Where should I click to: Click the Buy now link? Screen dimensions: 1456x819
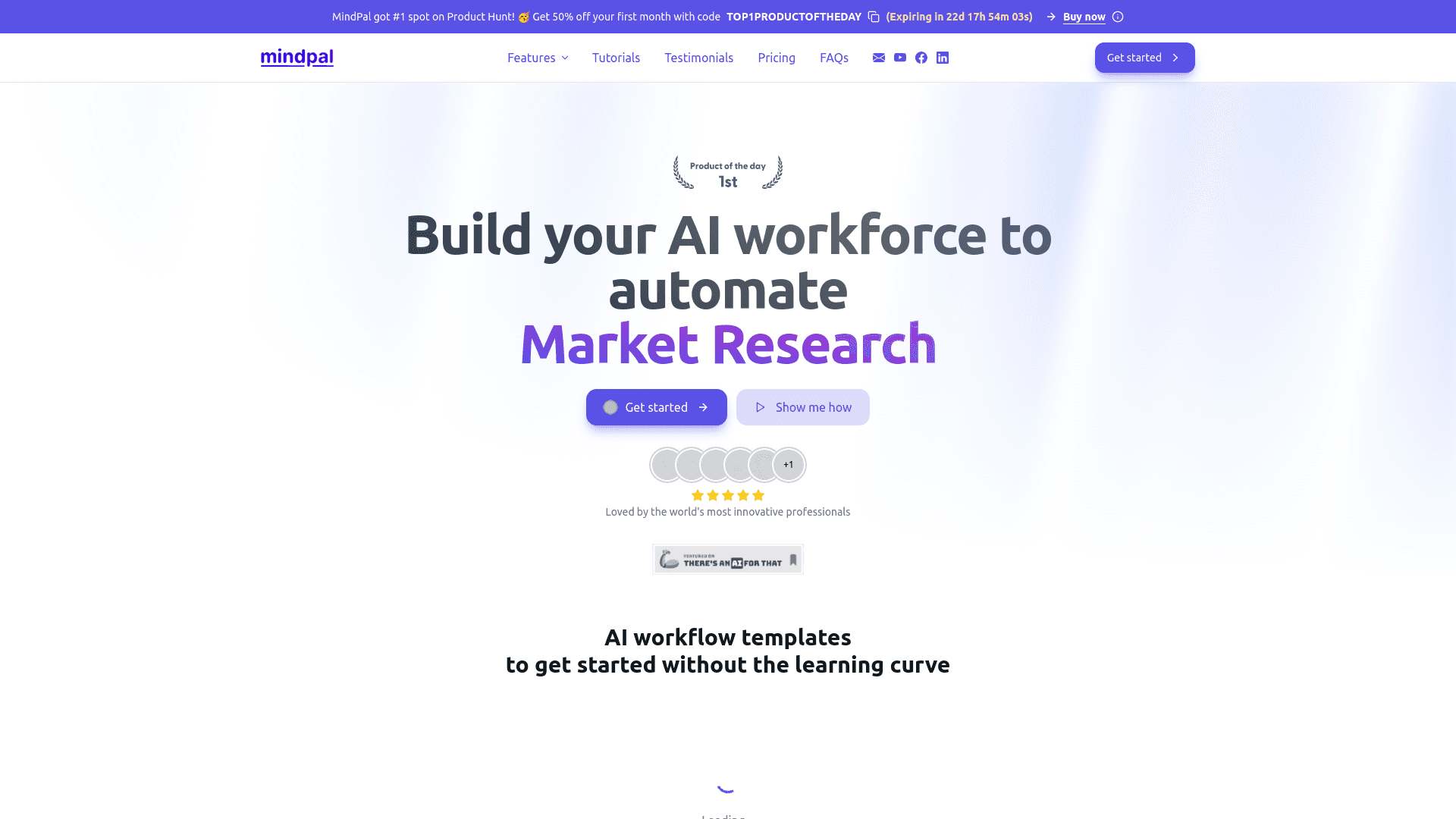coord(1084,16)
